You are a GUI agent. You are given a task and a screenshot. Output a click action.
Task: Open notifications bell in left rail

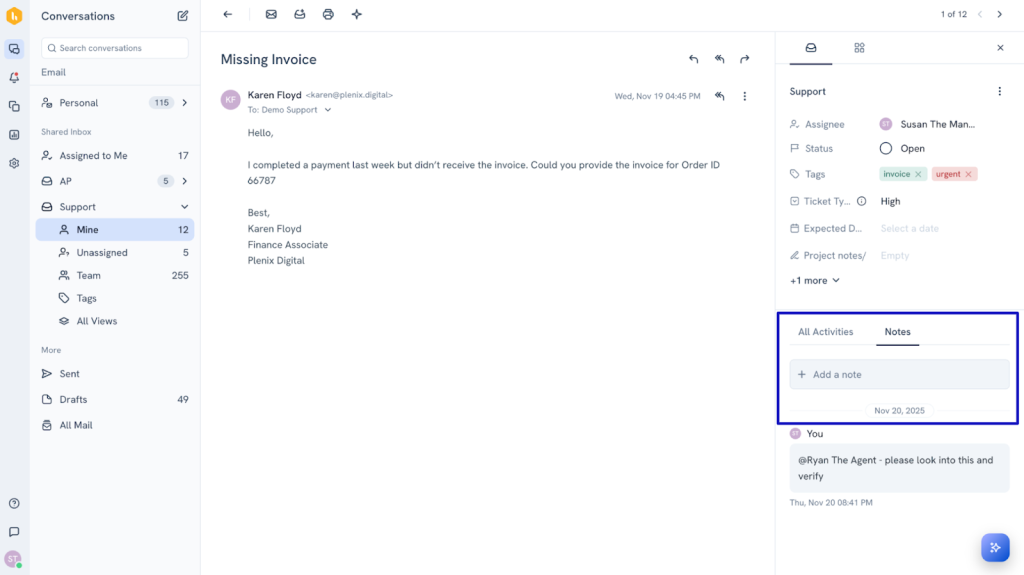(x=14, y=77)
